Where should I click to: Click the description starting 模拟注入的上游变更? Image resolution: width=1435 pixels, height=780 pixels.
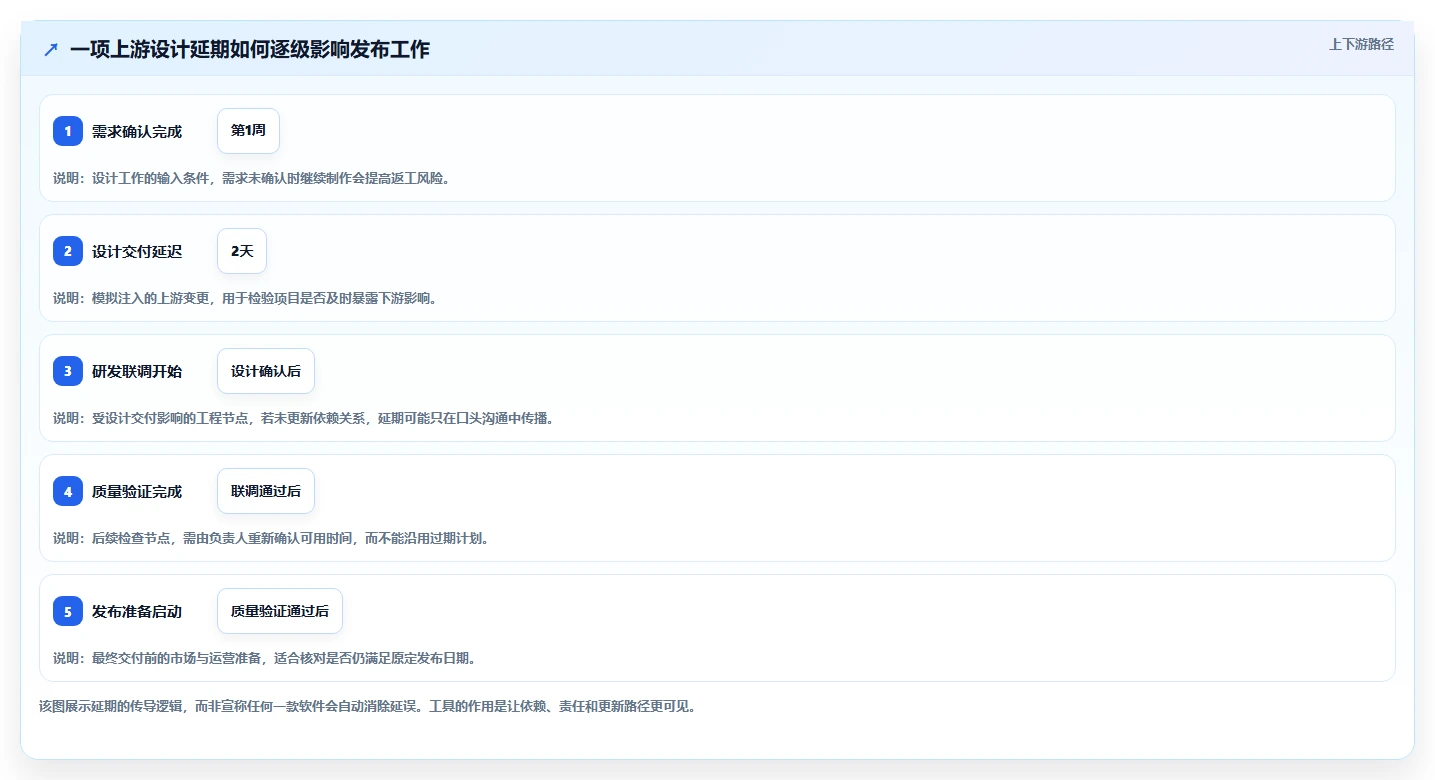click(x=245, y=298)
